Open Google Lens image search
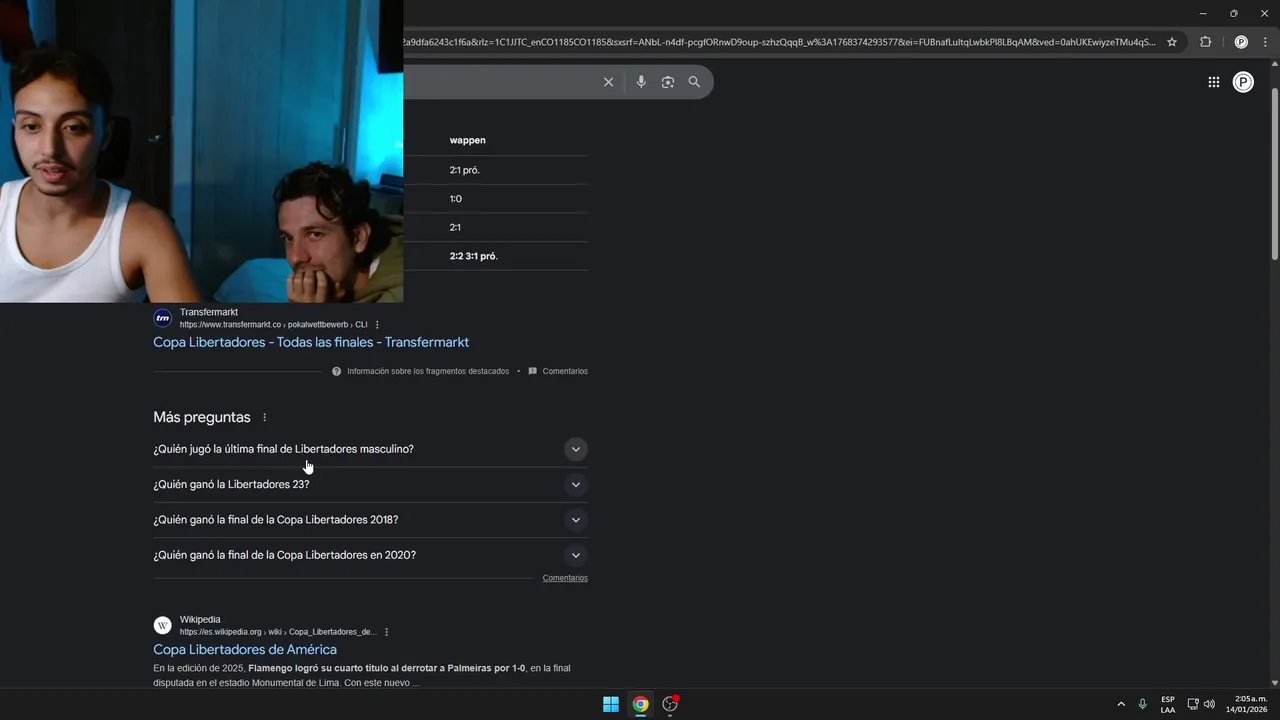Screen dimensions: 1280x720 (x=668, y=82)
